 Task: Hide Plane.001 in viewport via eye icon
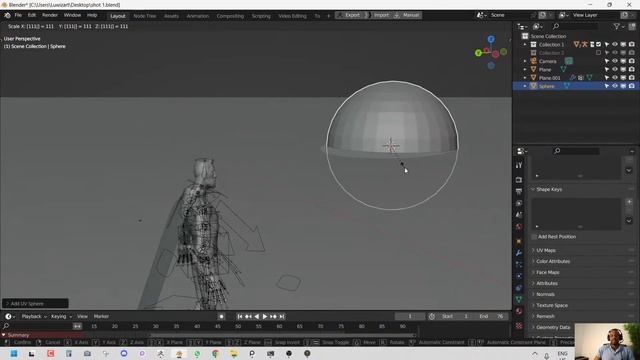point(615,78)
